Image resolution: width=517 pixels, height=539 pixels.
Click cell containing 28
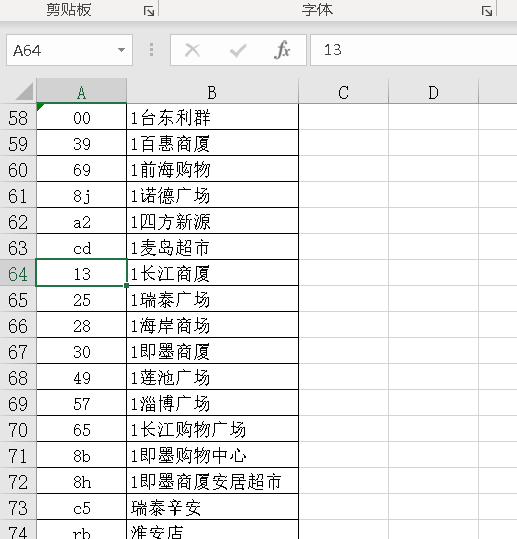[81, 326]
